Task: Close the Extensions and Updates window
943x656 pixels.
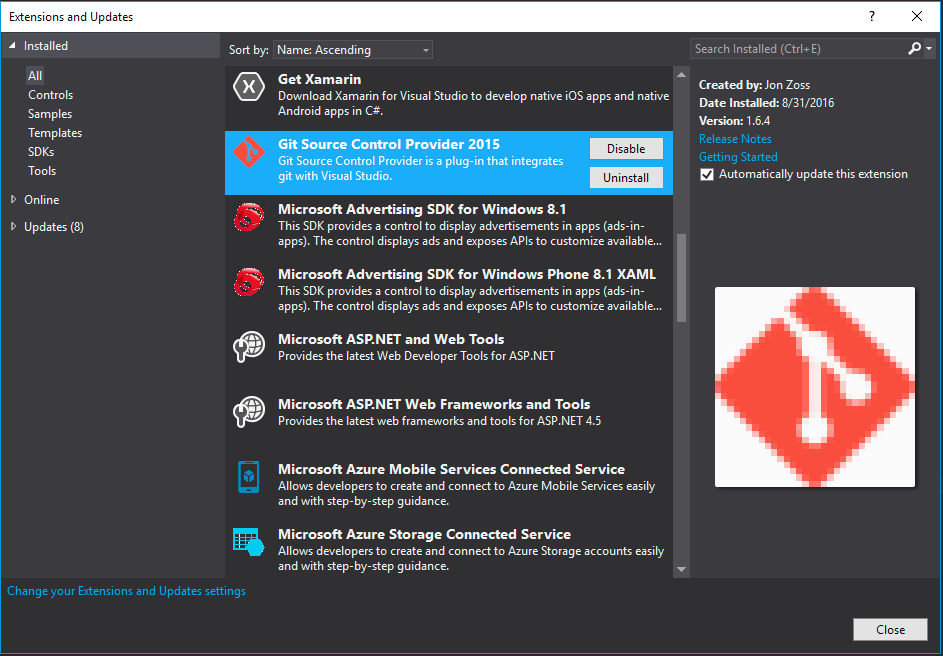Action: point(917,16)
